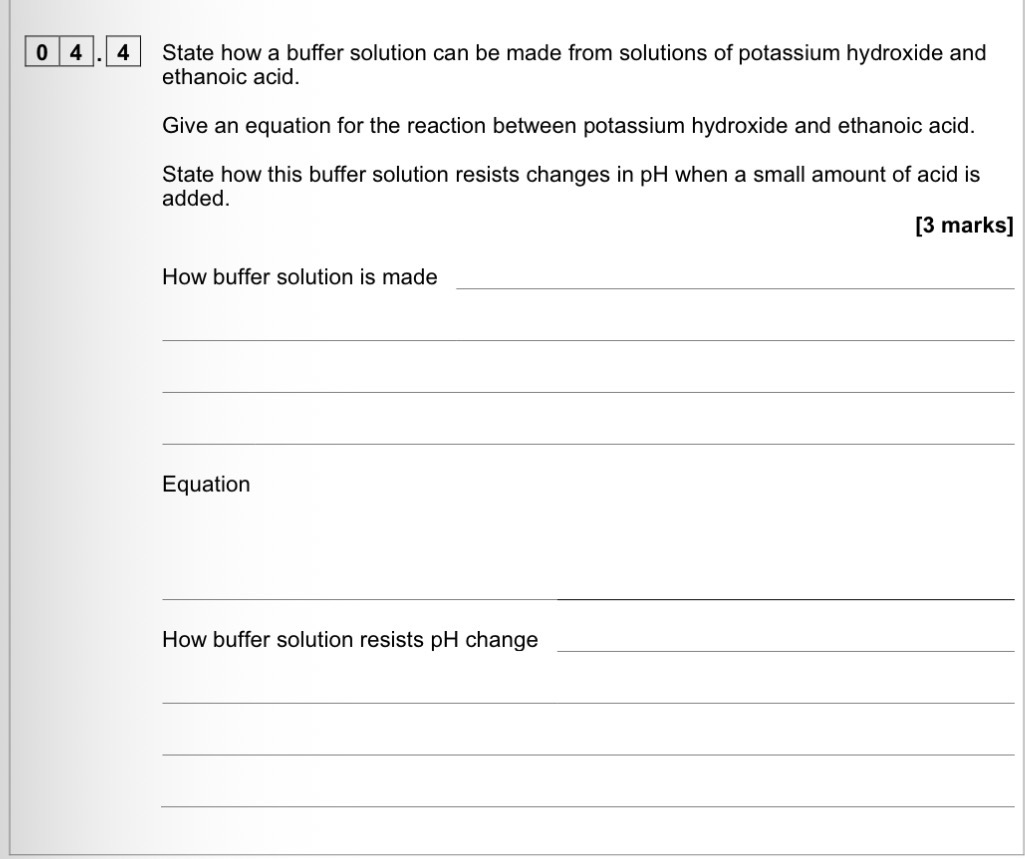Click the "How buffer solution resists pH change" label
The width and height of the screenshot is (1025, 859).
(x=350, y=640)
